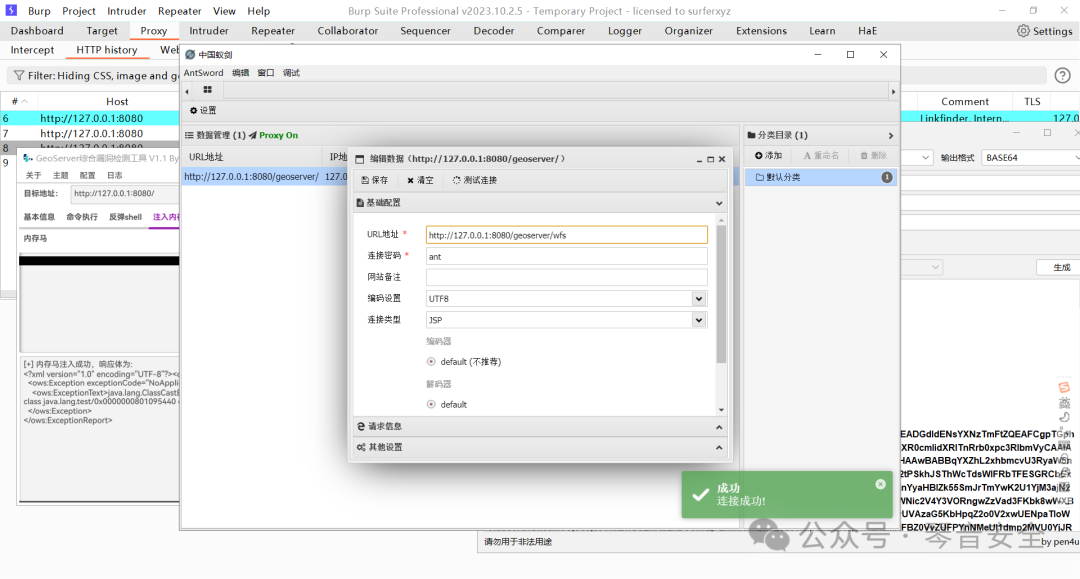Click 生成 generate button

pyautogui.click(x=1061, y=268)
